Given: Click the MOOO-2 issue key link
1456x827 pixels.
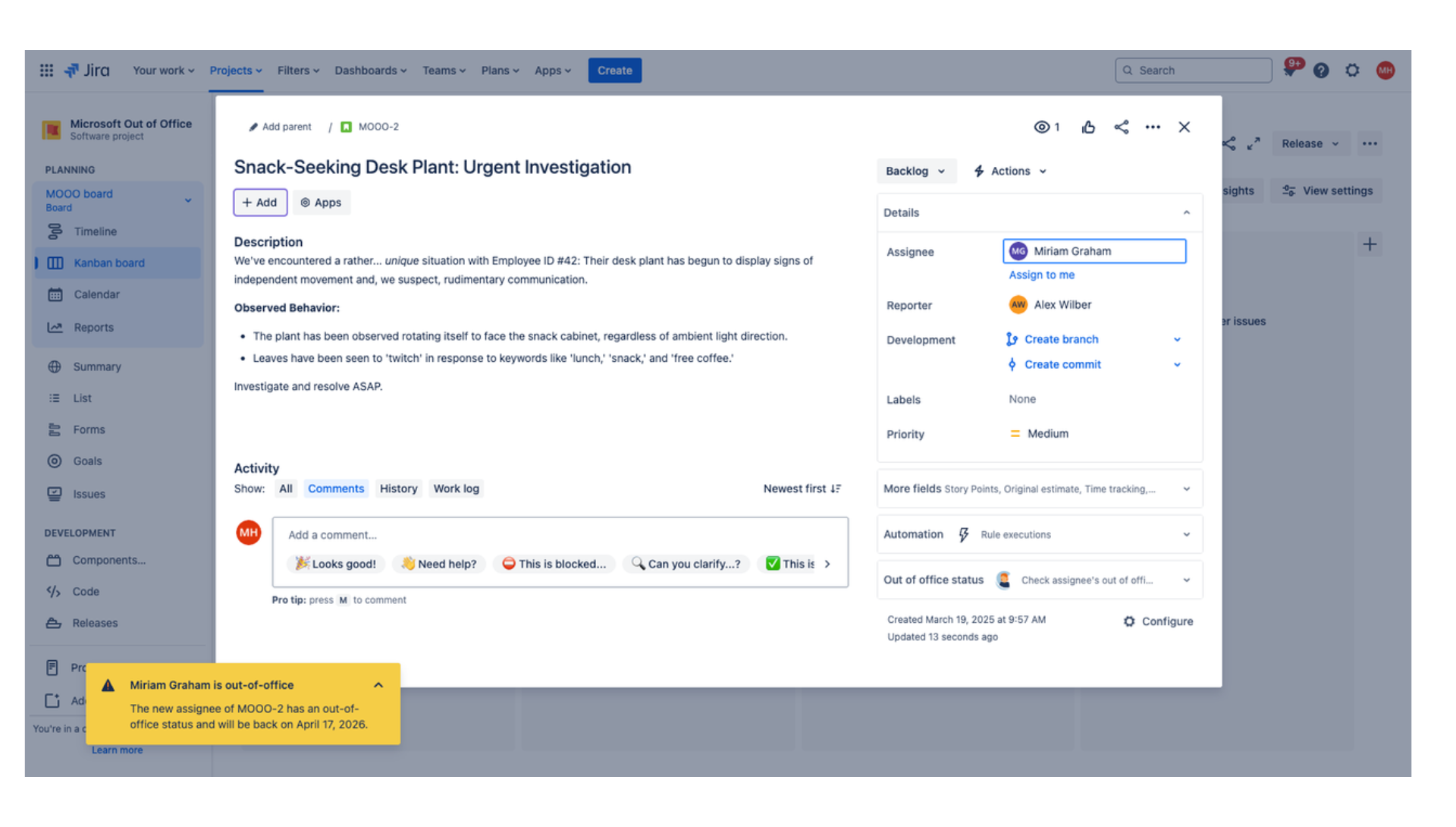Looking at the screenshot, I should pos(378,127).
